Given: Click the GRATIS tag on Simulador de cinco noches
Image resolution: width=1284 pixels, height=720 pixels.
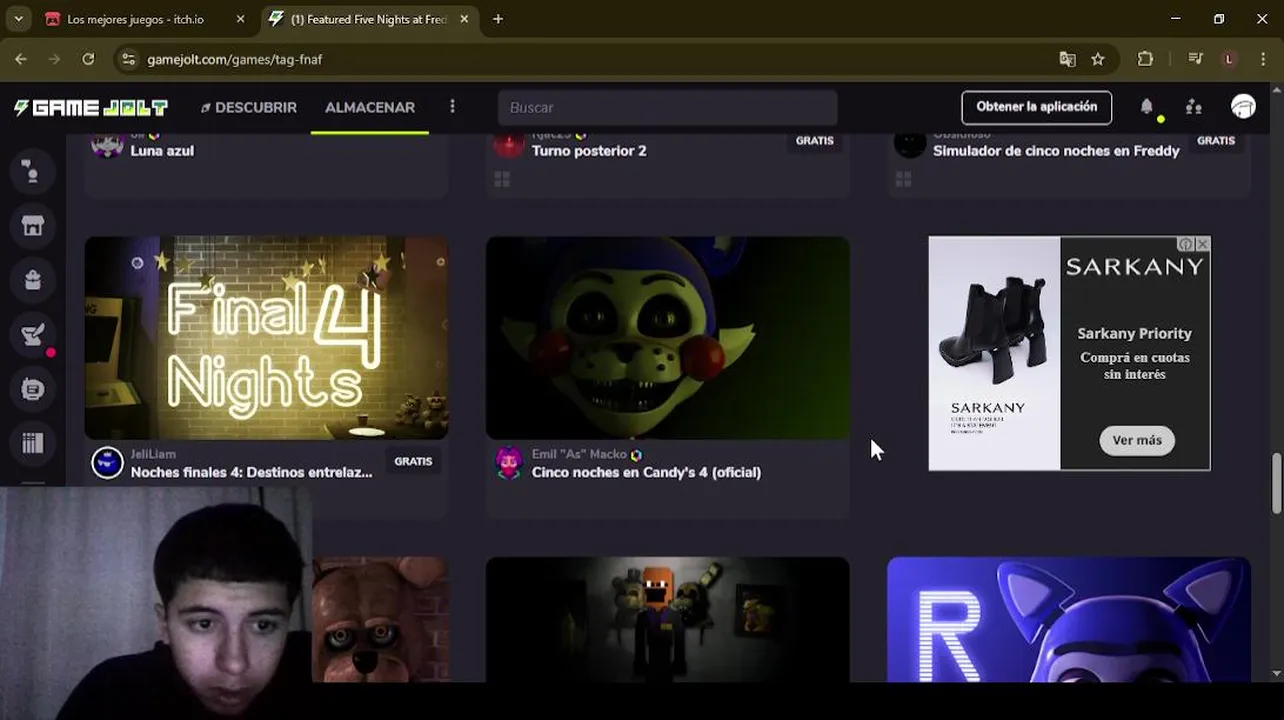Looking at the screenshot, I should pos(1216,140).
